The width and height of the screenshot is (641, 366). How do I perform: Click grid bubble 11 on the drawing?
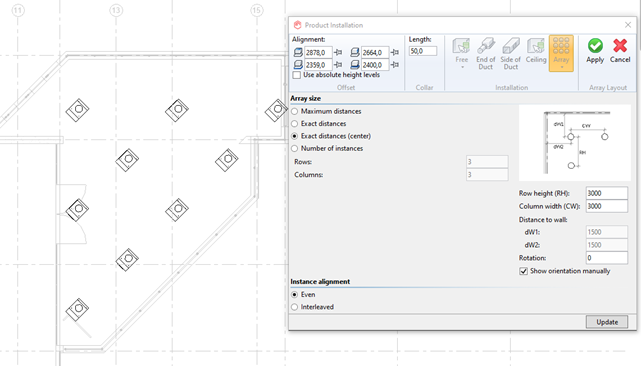18,10
